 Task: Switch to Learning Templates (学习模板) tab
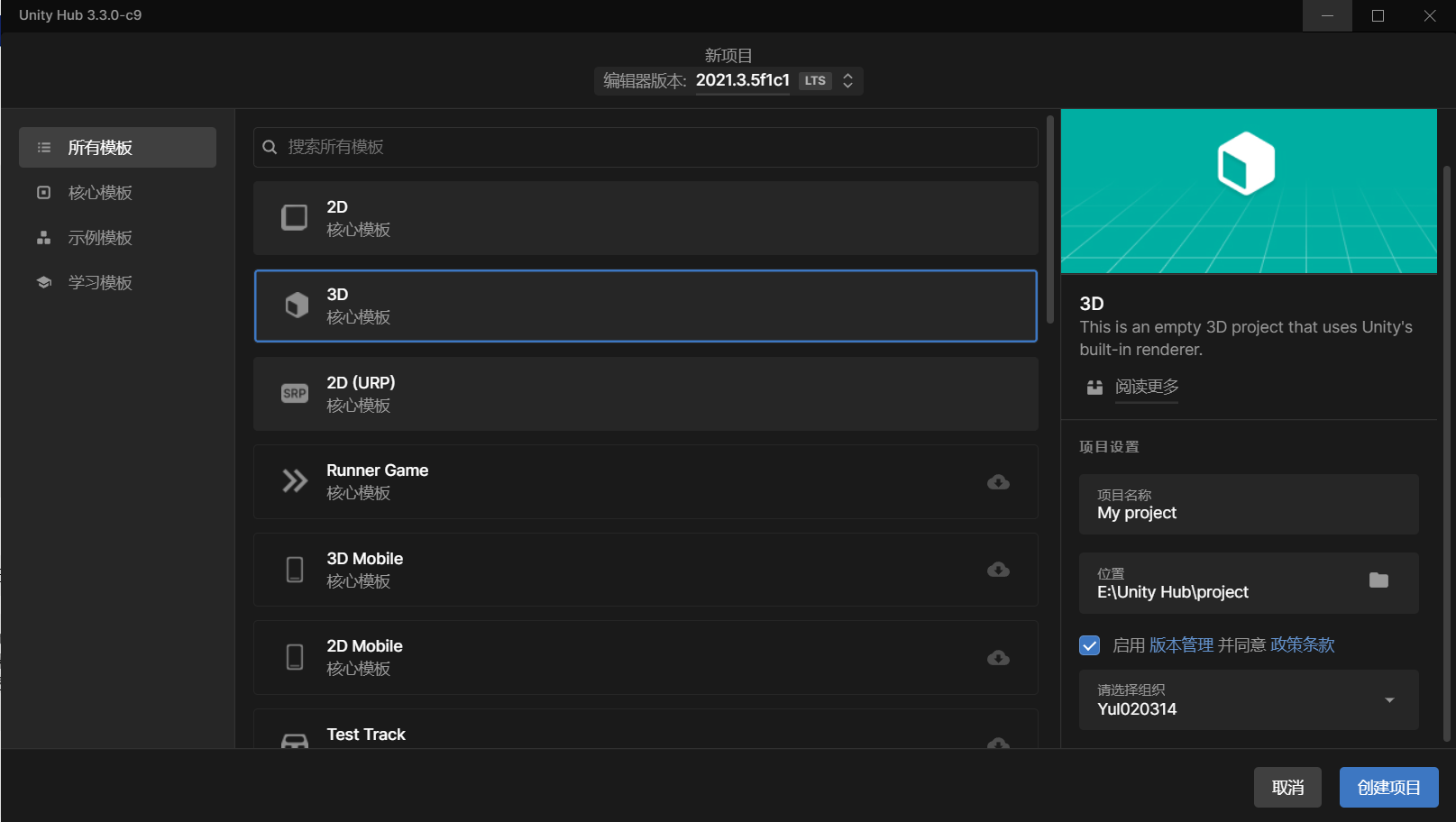tap(117, 283)
